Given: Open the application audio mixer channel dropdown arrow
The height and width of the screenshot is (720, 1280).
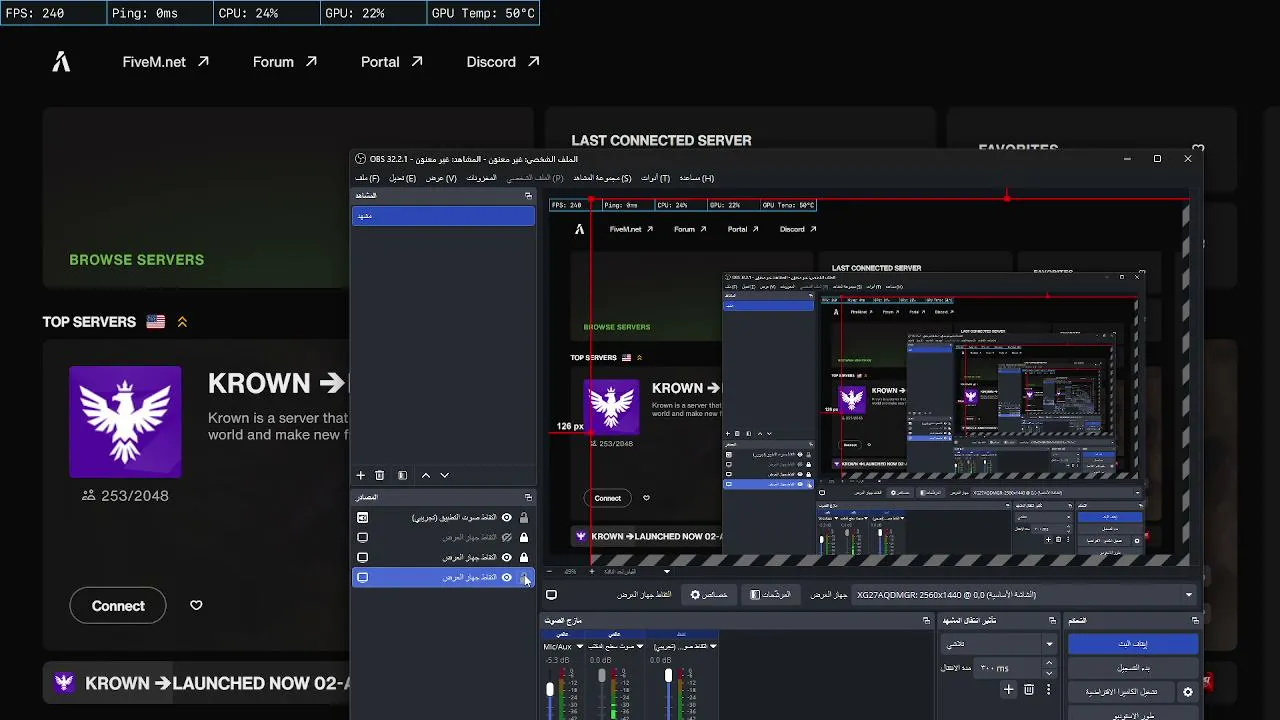Looking at the screenshot, I should coord(713,647).
